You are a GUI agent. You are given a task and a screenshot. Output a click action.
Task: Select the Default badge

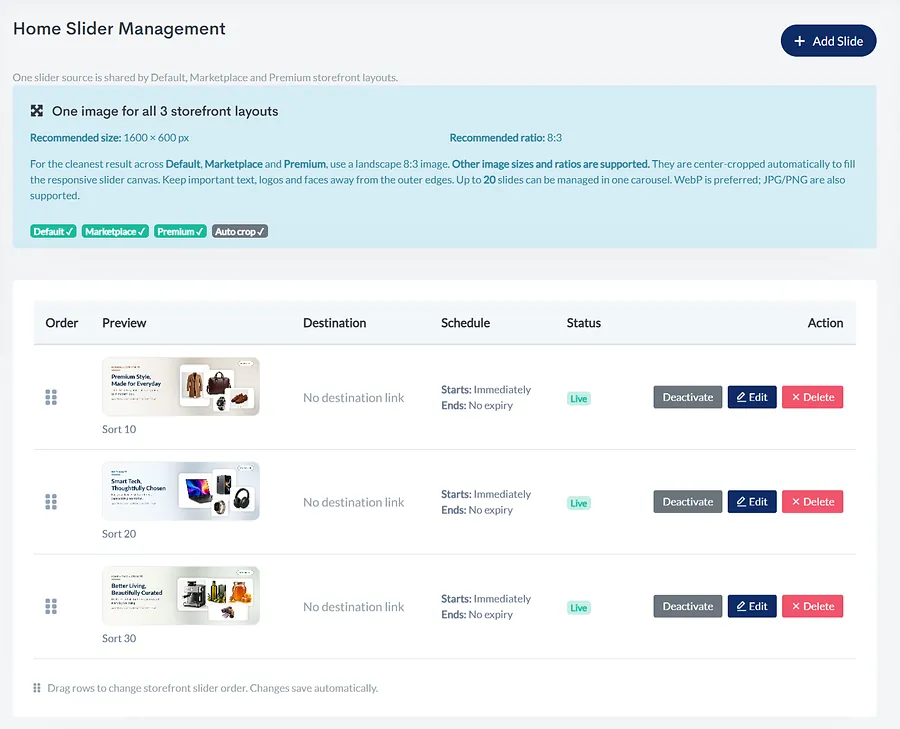[x=53, y=231]
